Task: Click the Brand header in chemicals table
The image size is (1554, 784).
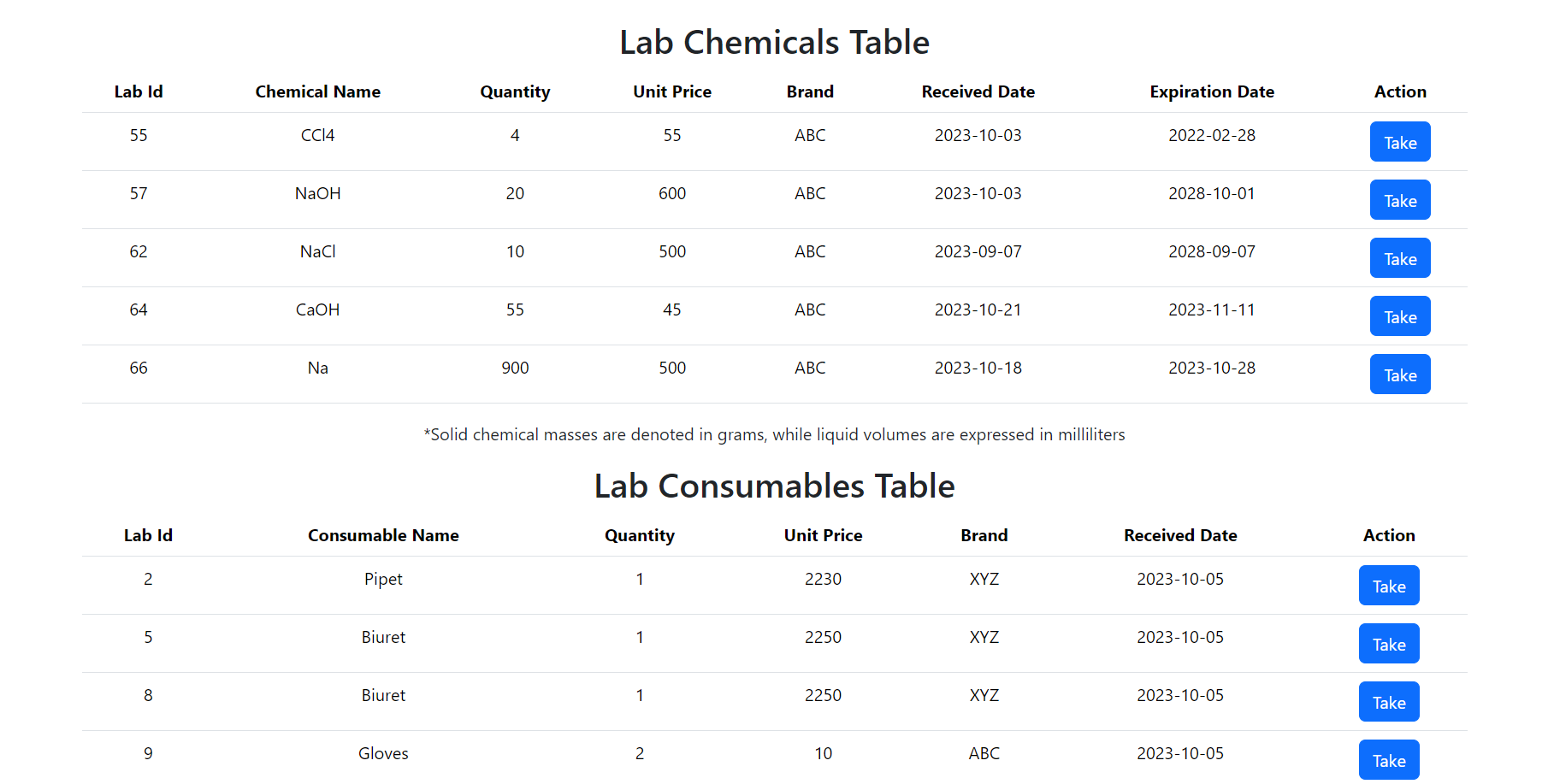Action: coord(809,91)
